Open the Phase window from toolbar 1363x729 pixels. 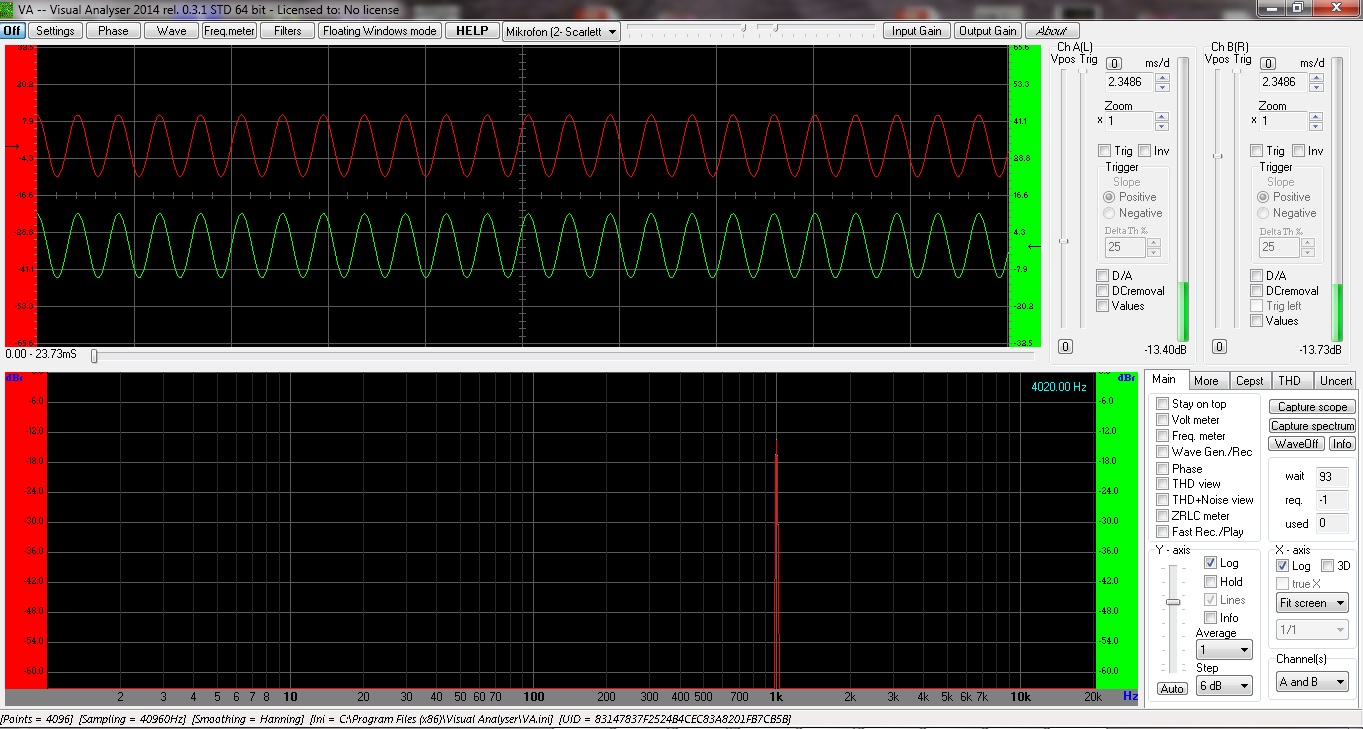[x=113, y=31]
